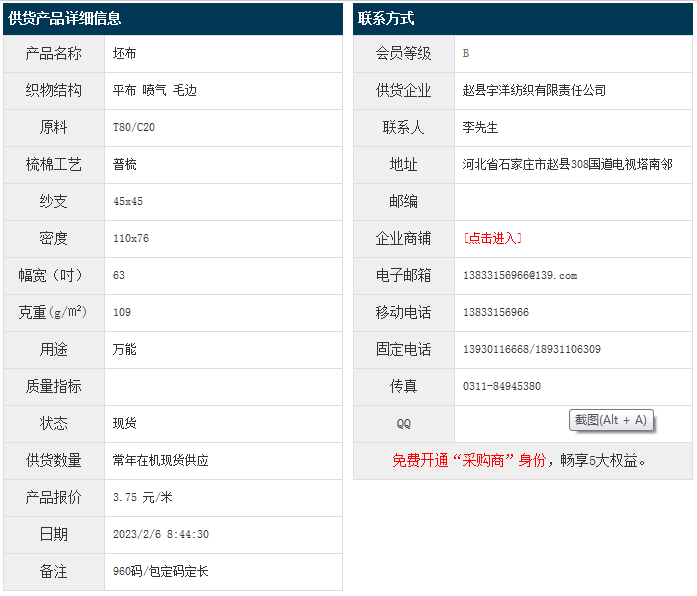Click the red 点击进入 shop link

[492, 238]
